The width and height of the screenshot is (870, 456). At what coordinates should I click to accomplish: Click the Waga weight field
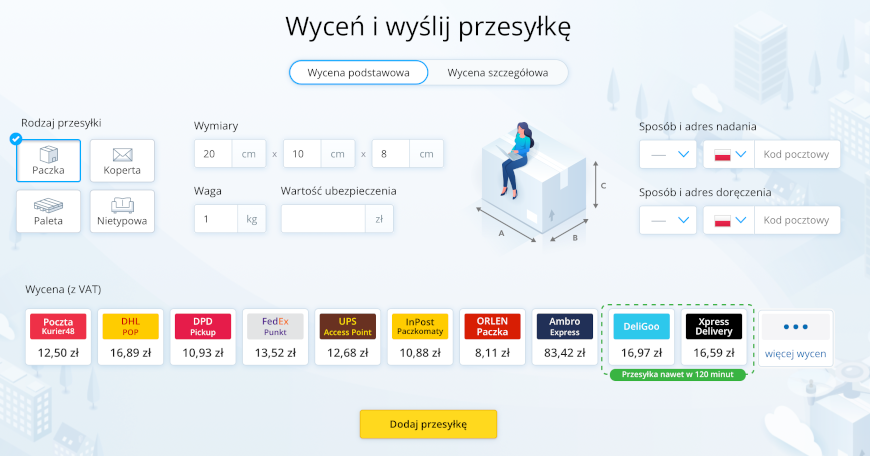[x=216, y=219]
